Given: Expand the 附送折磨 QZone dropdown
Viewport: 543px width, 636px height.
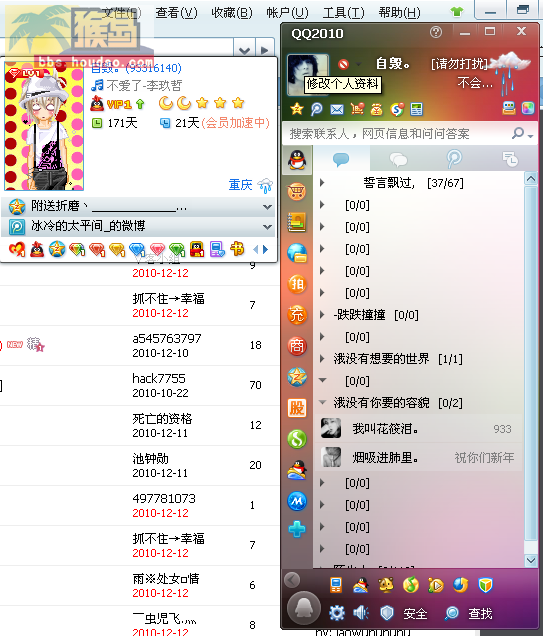Looking at the screenshot, I should point(267,207).
